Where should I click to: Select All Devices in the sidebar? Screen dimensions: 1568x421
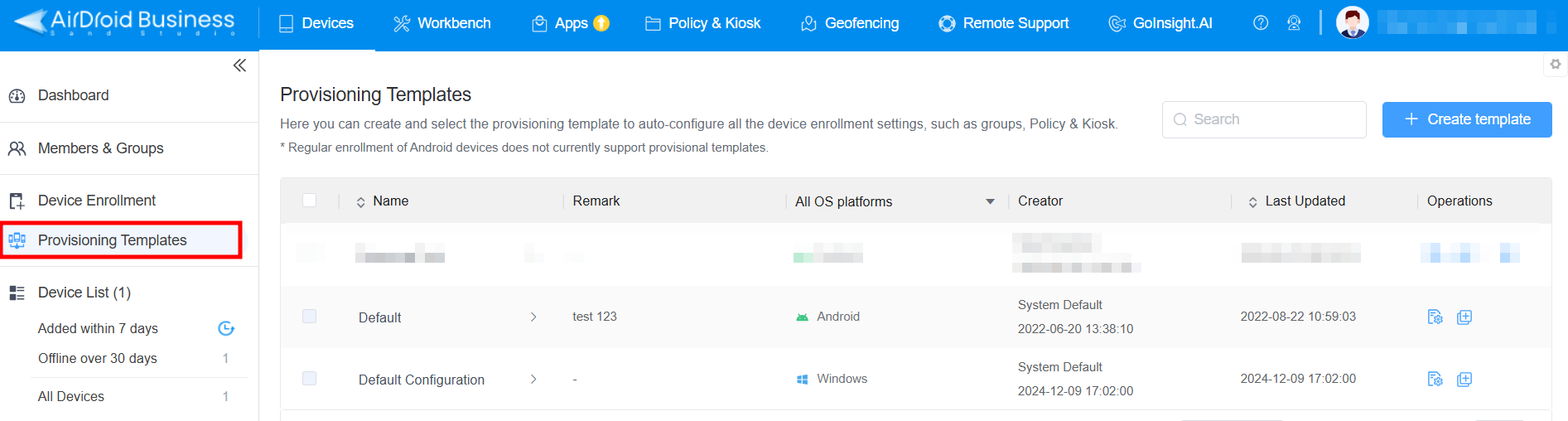(71, 396)
